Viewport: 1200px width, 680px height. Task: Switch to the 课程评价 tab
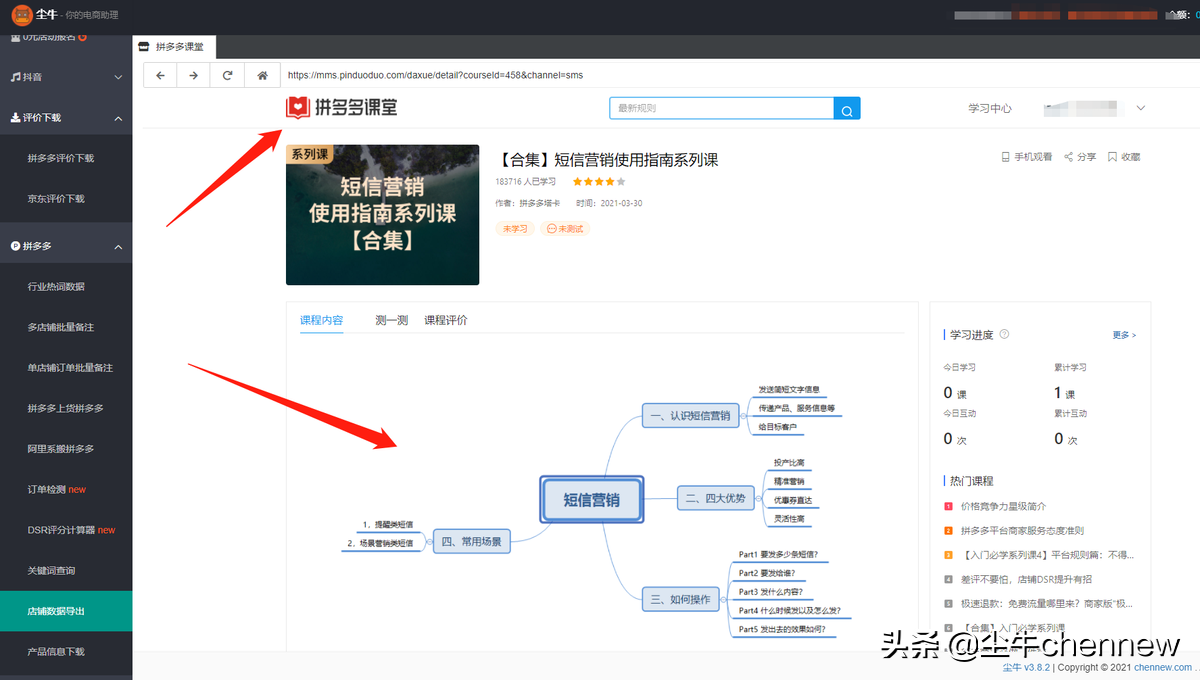tap(446, 320)
